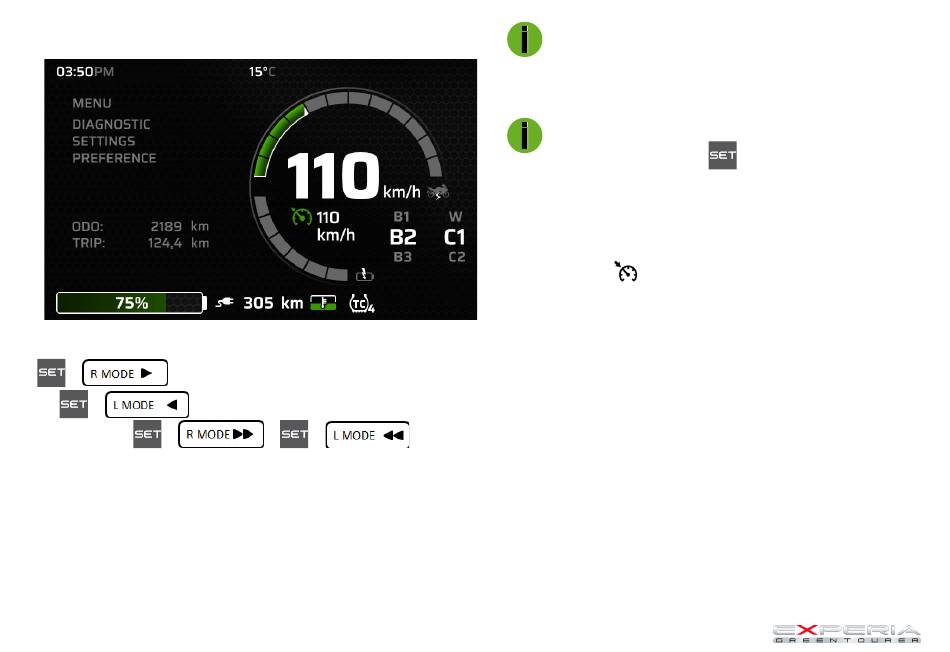Click the L MODE single arrow button
The height and width of the screenshot is (652, 950).
point(147,405)
